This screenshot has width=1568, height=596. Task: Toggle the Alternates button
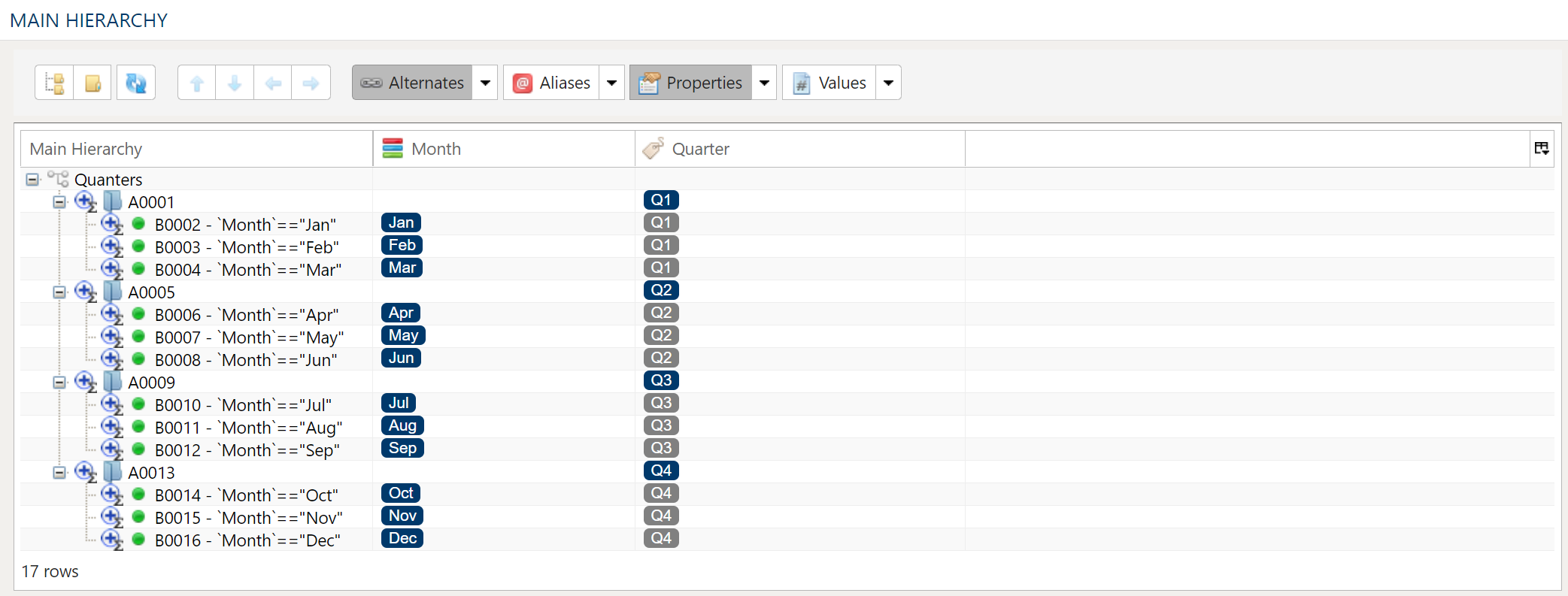pos(412,83)
